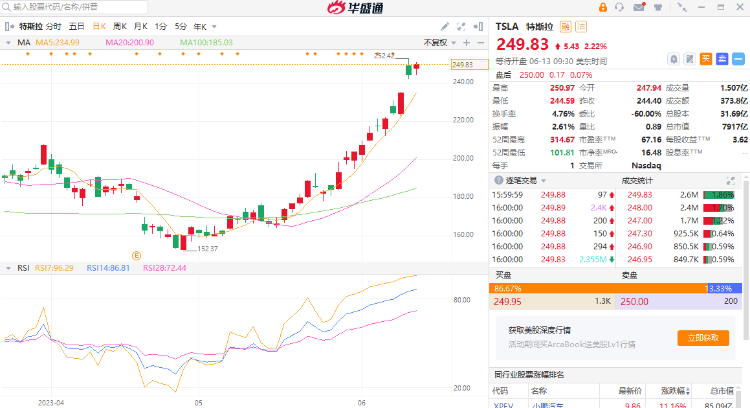The image size is (750, 408).
Task: Open customer service headset icon
Action: point(619,7)
